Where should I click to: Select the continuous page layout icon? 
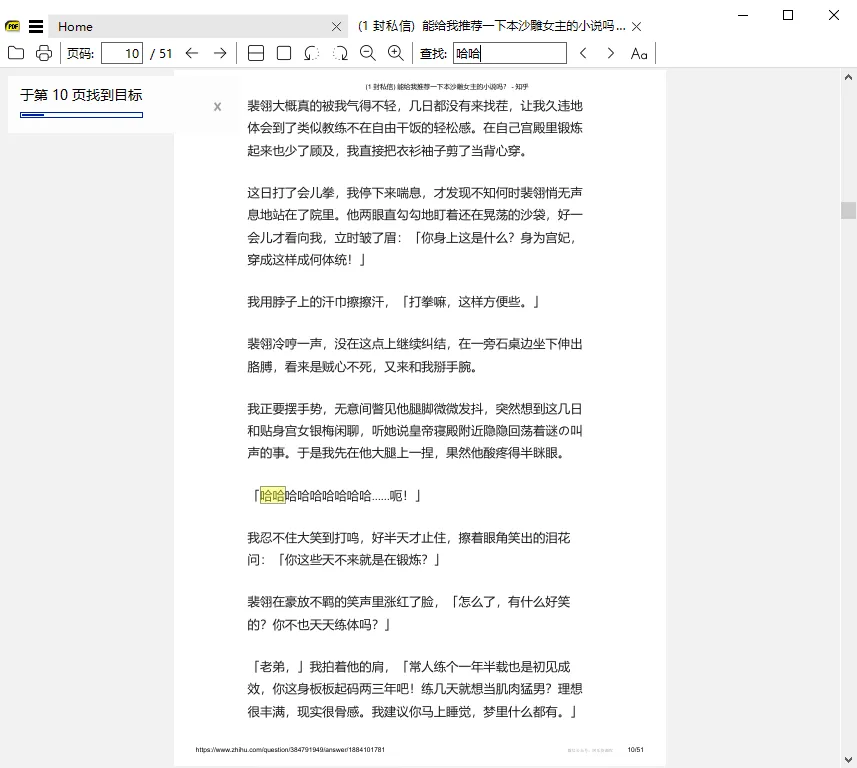point(257,53)
